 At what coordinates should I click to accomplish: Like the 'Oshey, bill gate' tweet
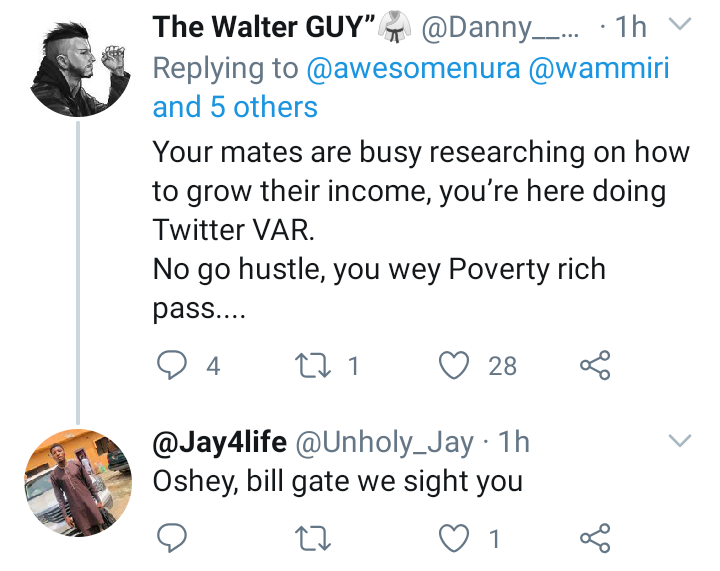[456, 540]
